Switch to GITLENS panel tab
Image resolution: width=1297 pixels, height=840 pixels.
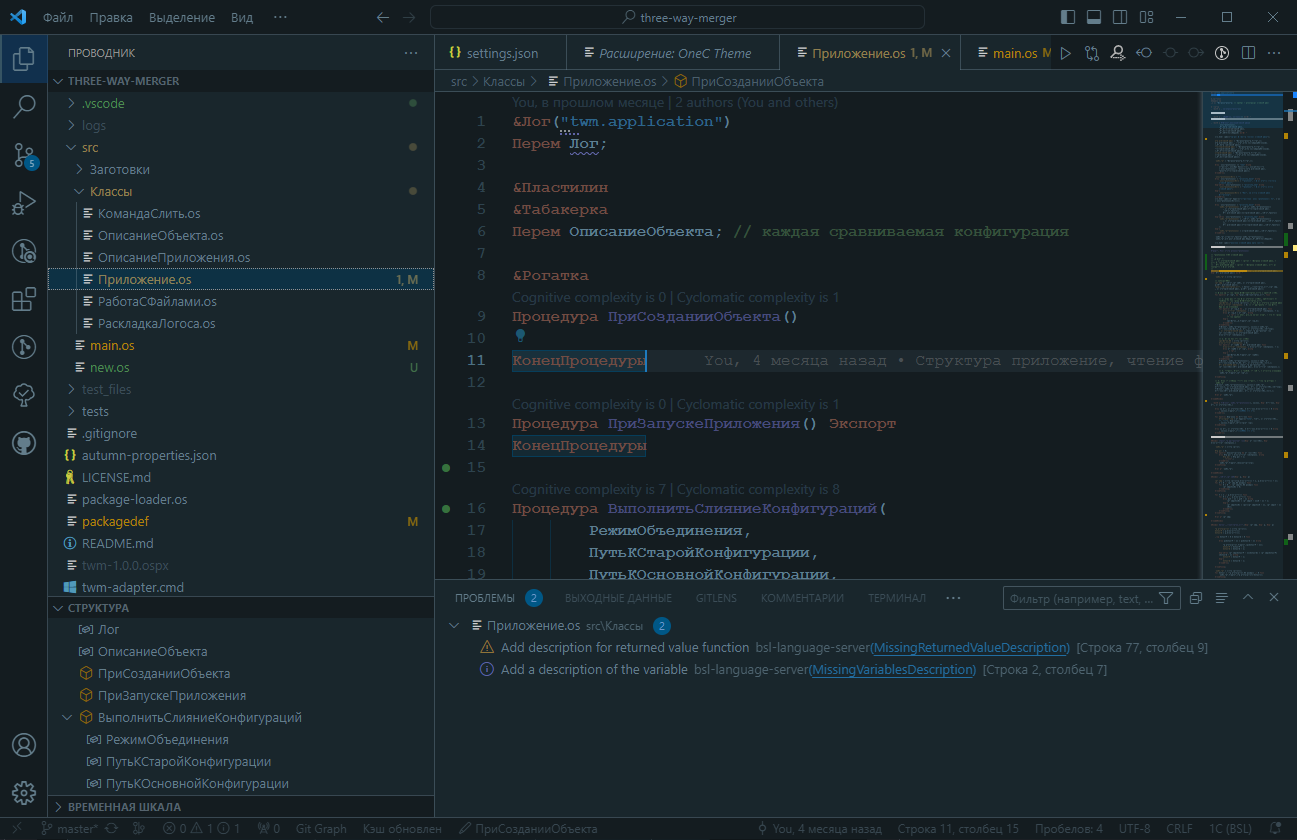click(x=716, y=598)
